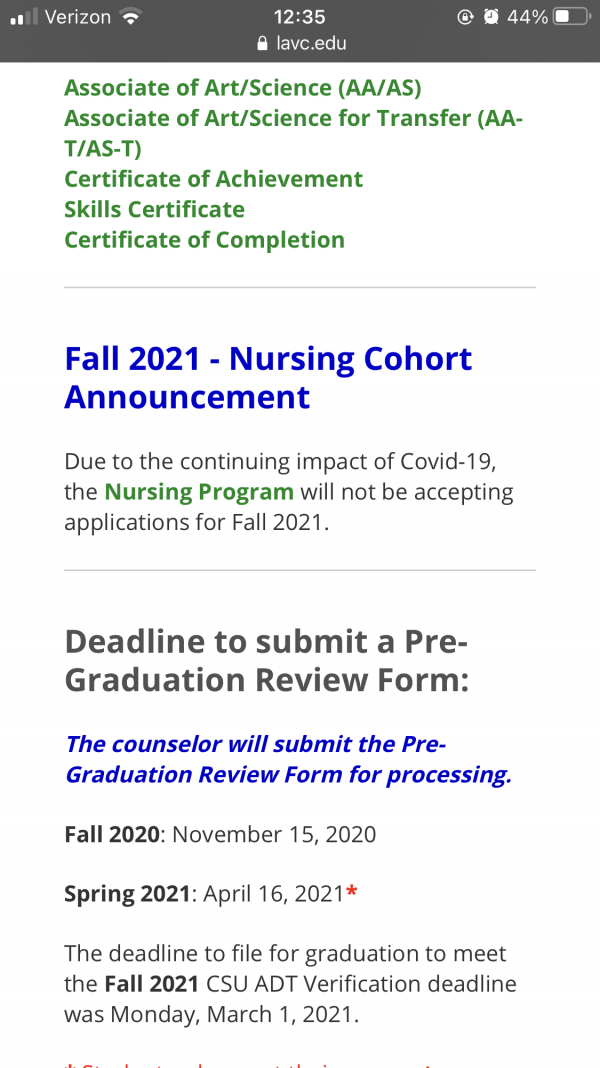The image size is (600, 1068).
Task: Open the Associate of Art/Science (AA/AS) link
Action: point(242,88)
